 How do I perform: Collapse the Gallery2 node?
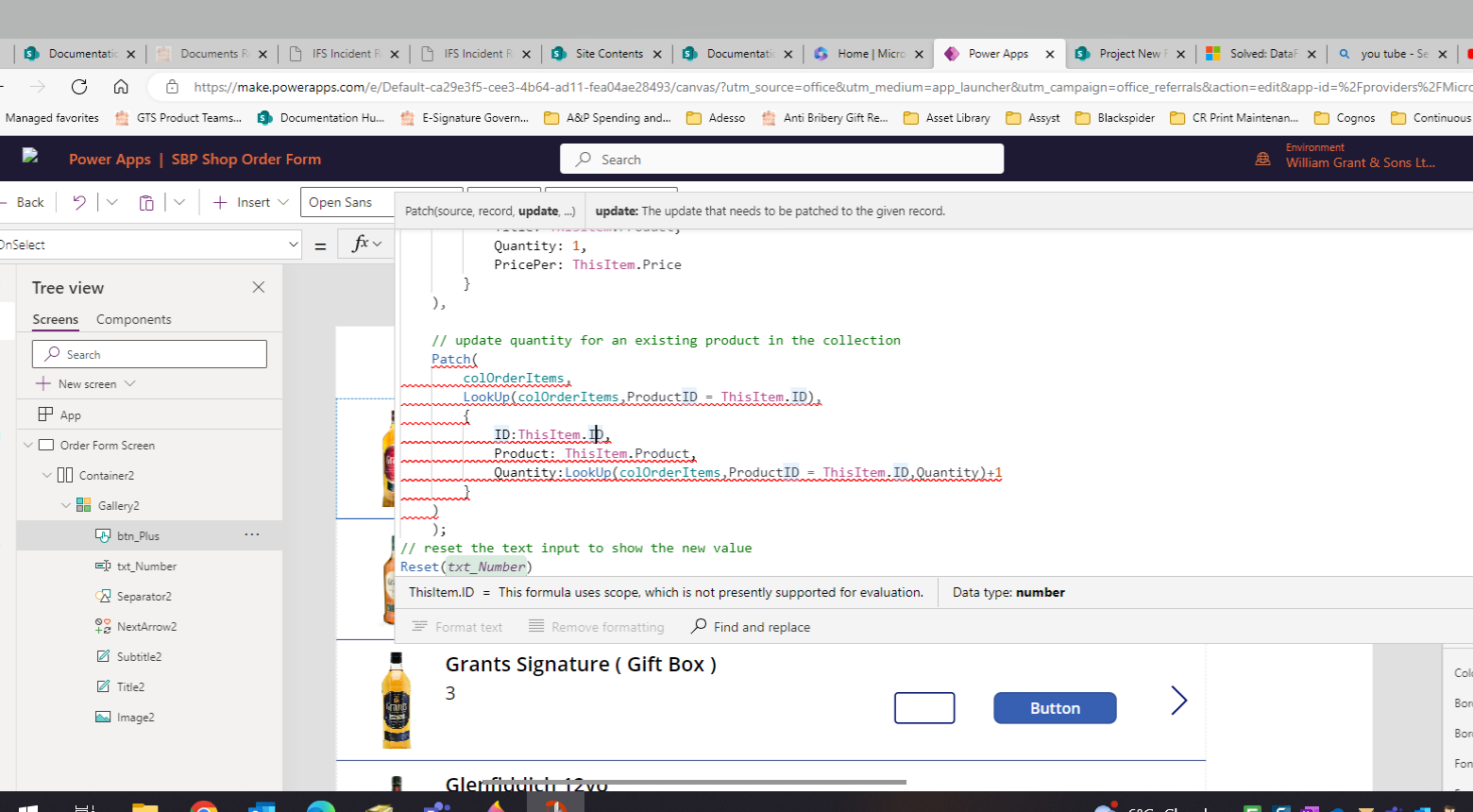tap(66, 505)
